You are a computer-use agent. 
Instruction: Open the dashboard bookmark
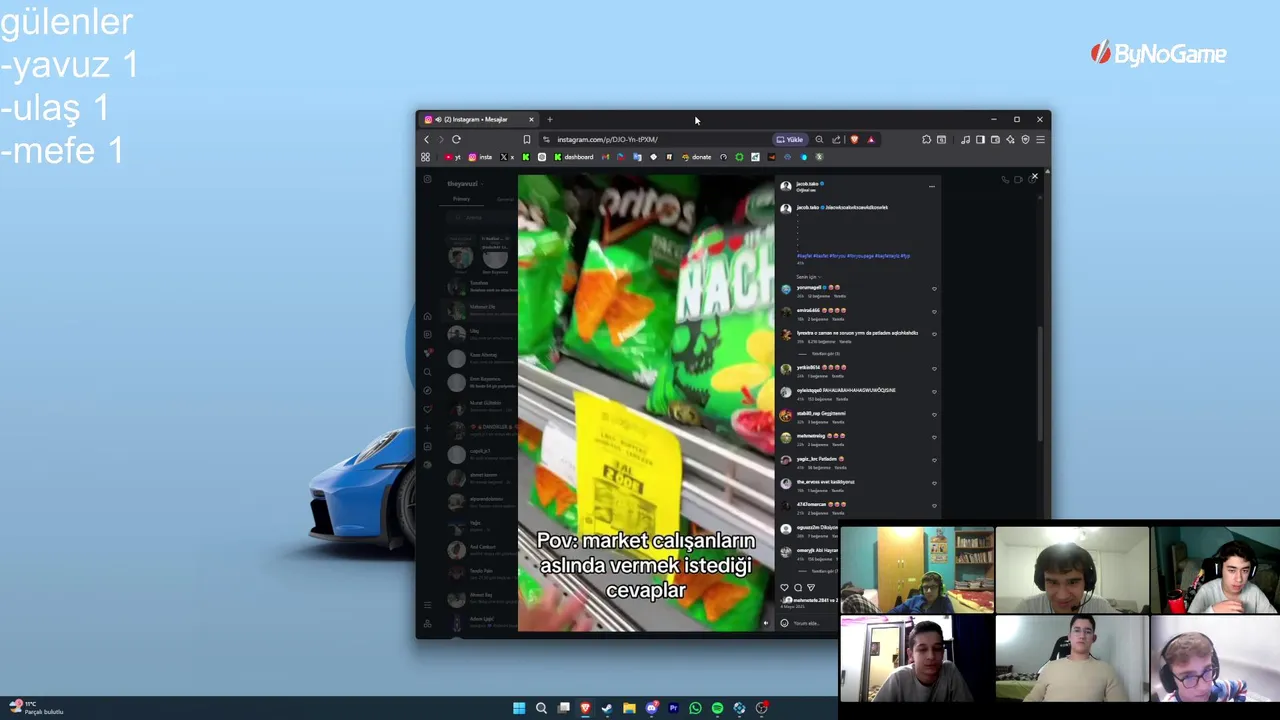tap(574, 157)
